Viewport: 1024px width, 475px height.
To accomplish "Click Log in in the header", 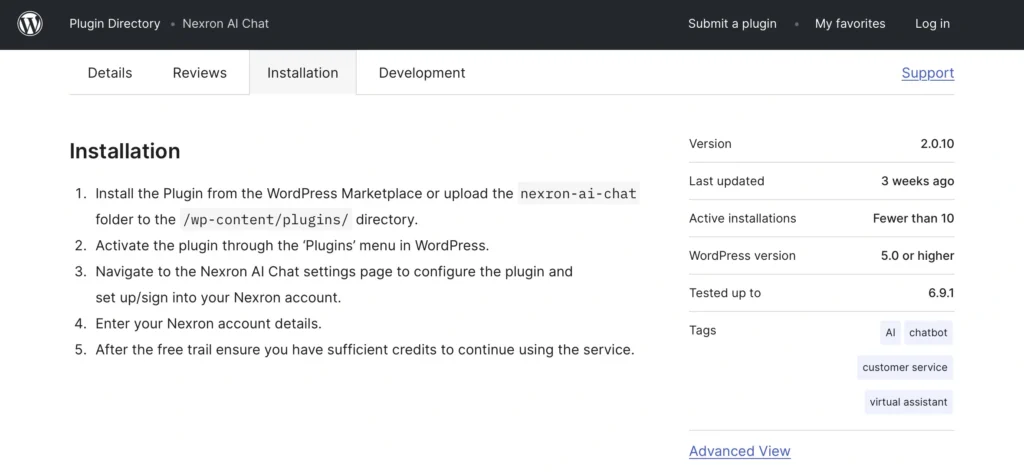I will tap(932, 24).
